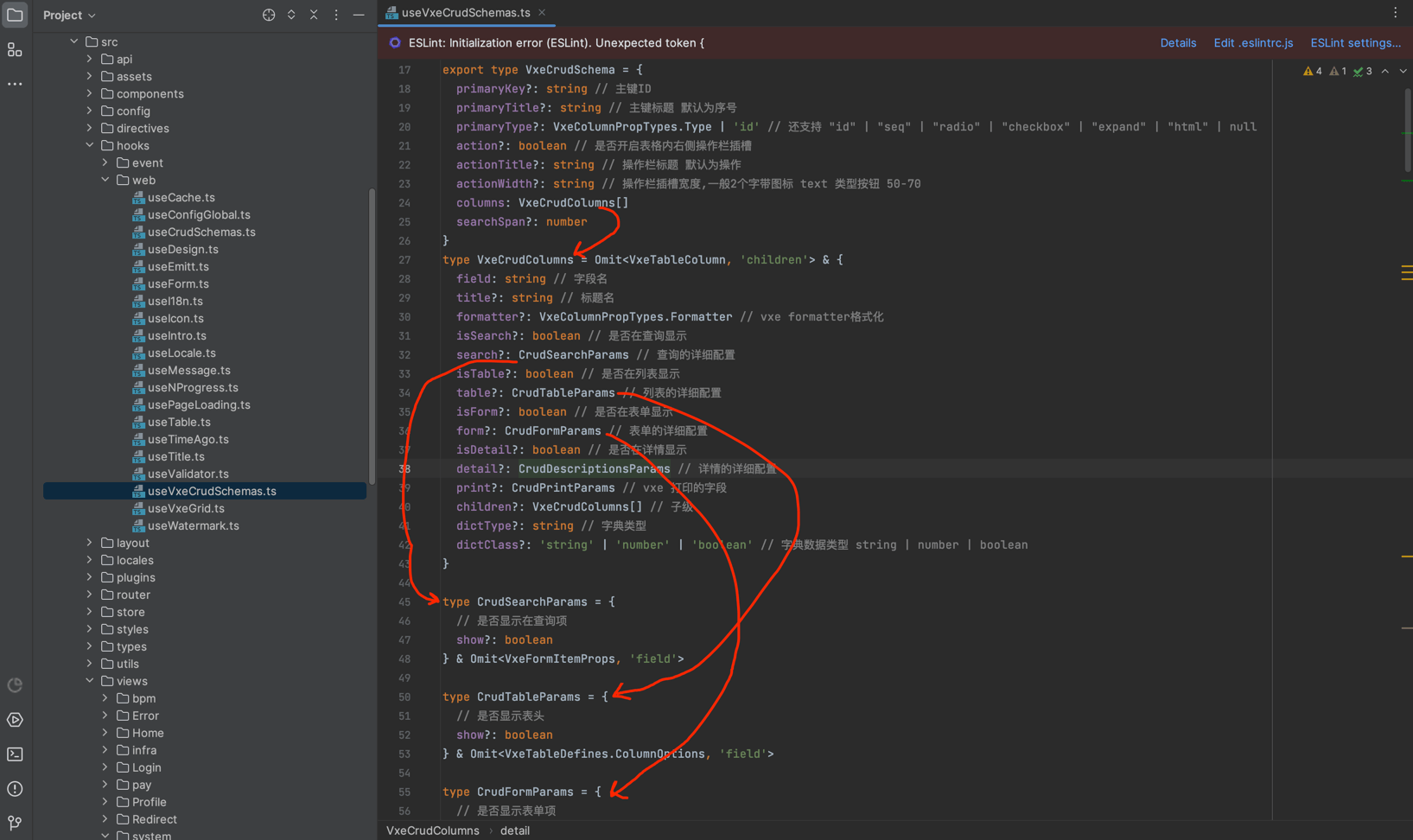The image size is (1413, 840).
Task: Open the ESLint error Details link
Action: [x=1177, y=42]
